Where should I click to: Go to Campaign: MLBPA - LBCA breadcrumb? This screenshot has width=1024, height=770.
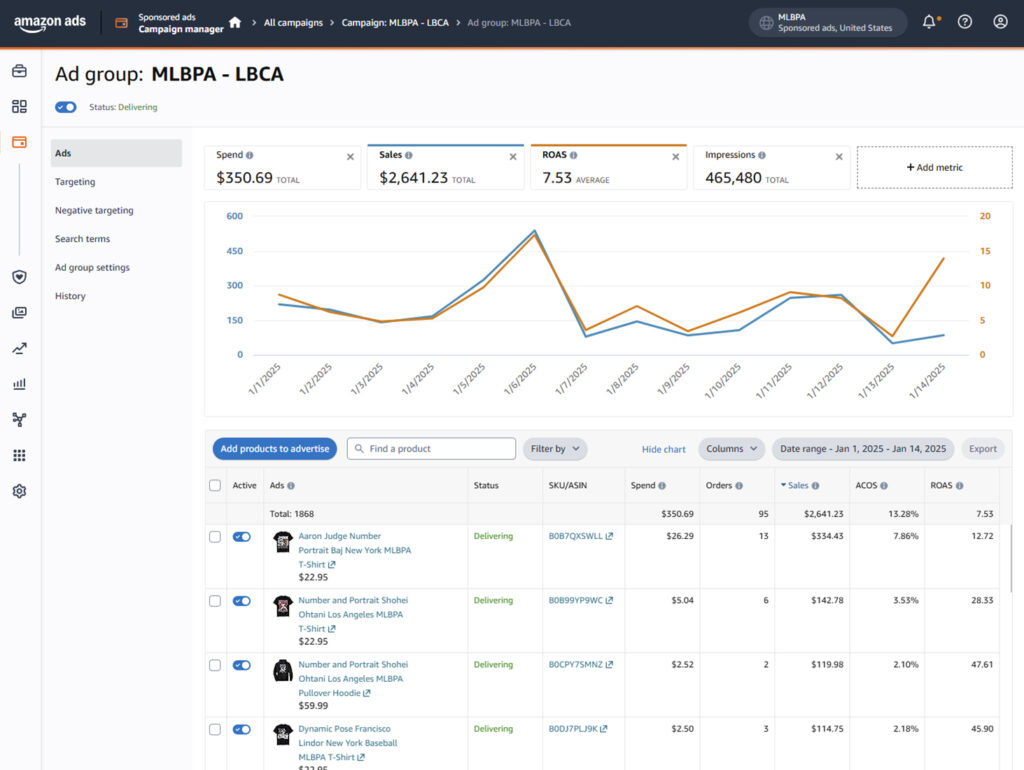[395, 23]
